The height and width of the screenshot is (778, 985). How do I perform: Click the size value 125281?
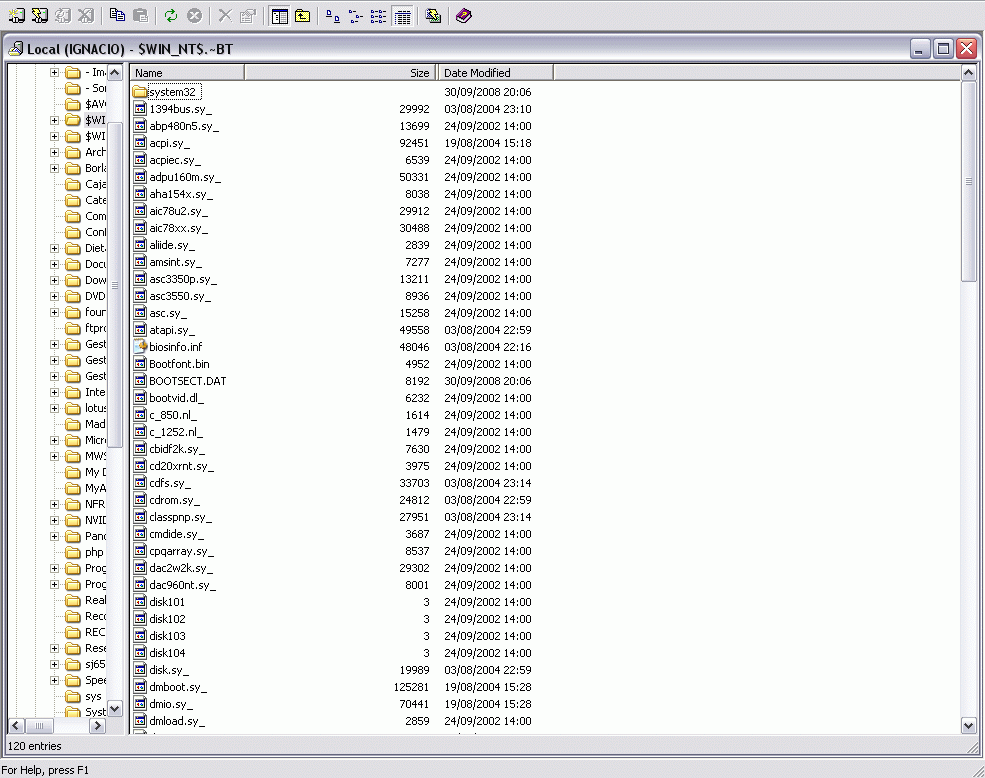coord(411,687)
